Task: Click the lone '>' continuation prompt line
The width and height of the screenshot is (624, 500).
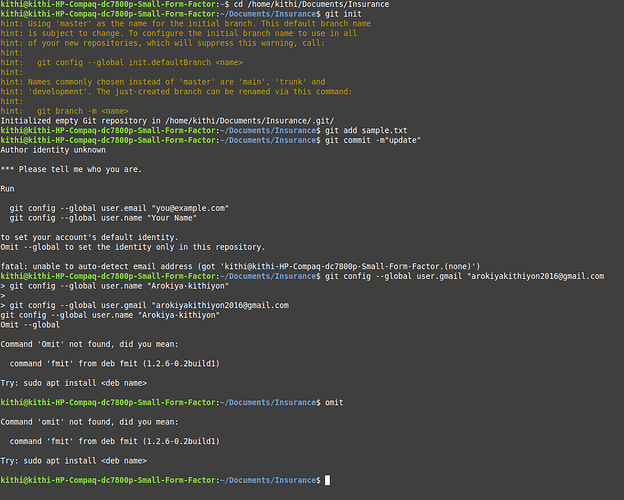Action: [3, 296]
